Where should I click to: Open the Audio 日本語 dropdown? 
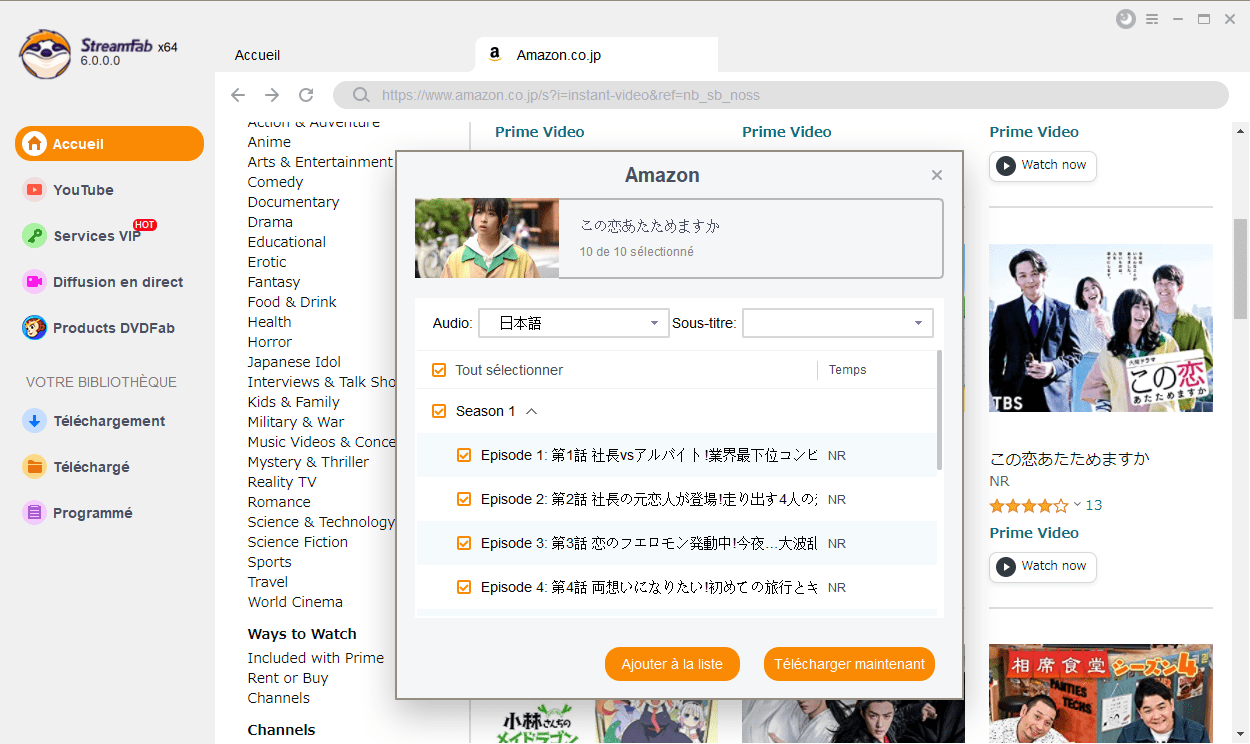[574, 323]
